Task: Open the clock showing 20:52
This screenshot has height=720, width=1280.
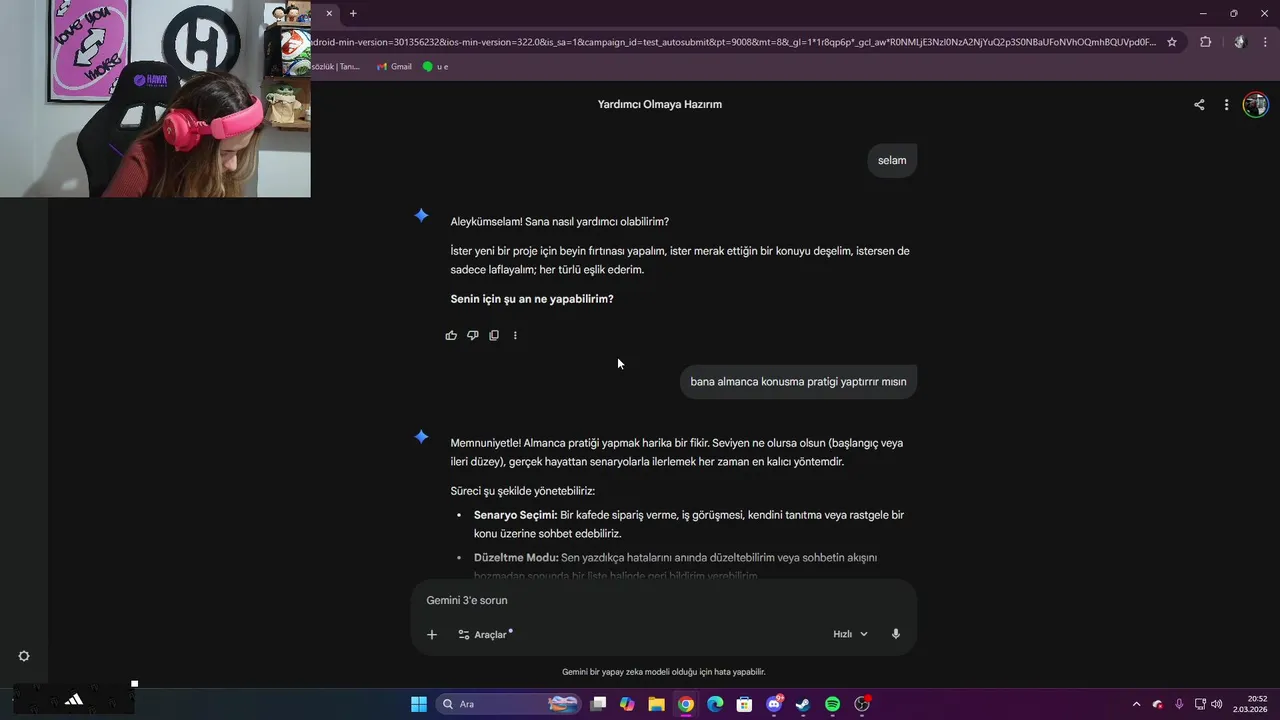Action: (x=1250, y=704)
